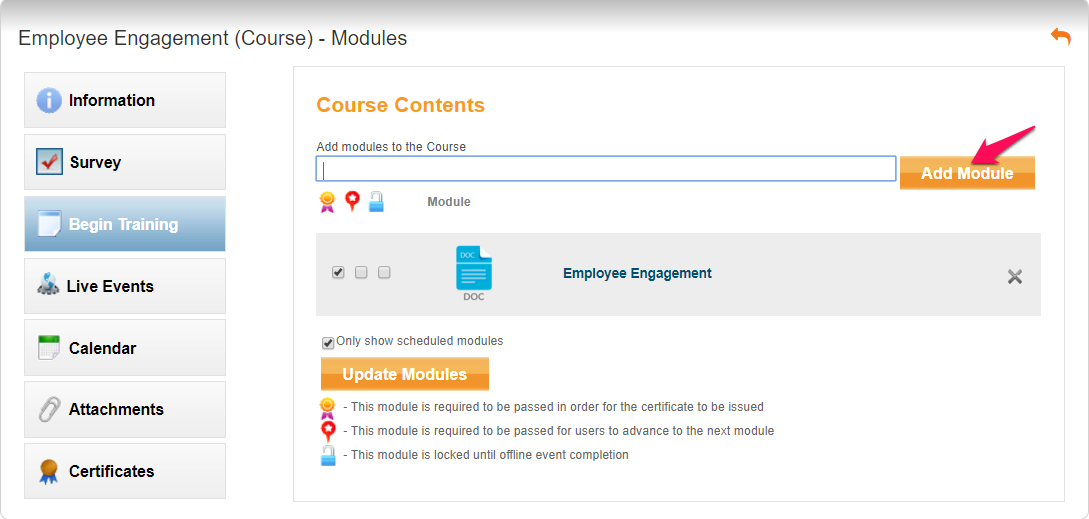Viewport: 1089px width, 519px height.
Task: Click the legend certificate ribbon icon
Action: (x=327, y=408)
